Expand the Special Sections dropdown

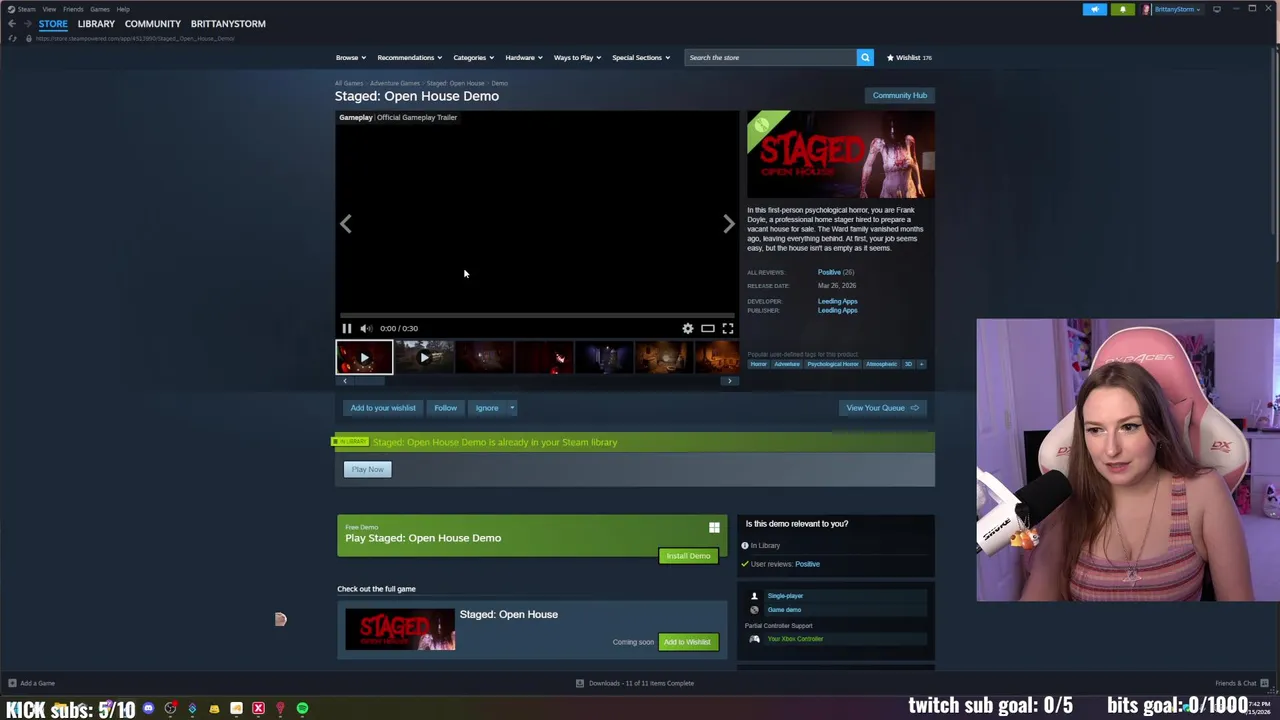tap(641, 57)
